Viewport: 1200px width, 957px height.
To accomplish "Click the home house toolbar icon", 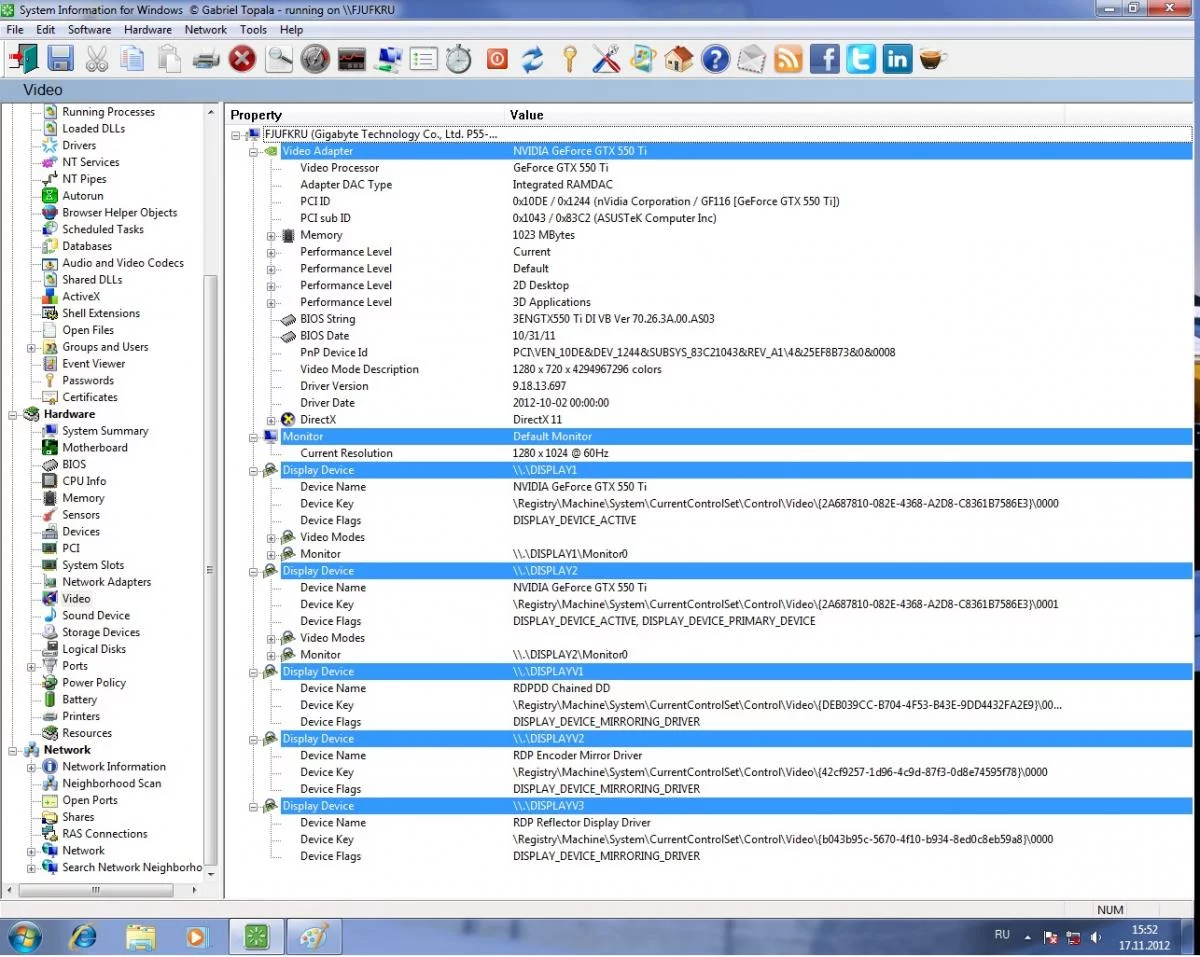I will coord(678,59).
